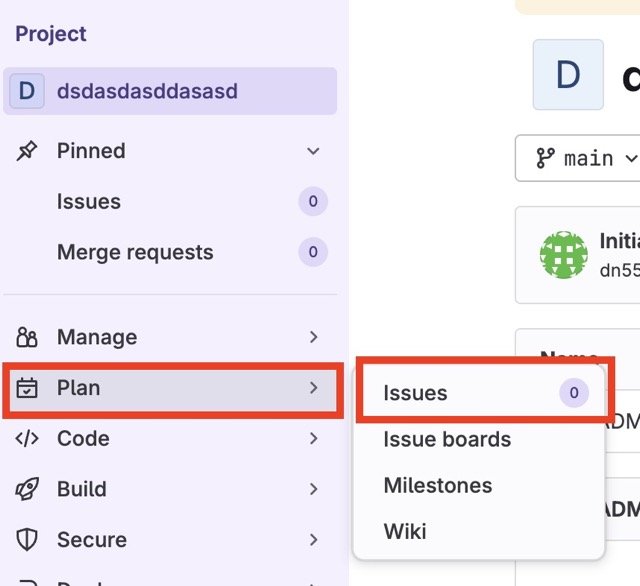
Task: Open the dsdasdasddasasd project item
Action: tap(147, 91)
